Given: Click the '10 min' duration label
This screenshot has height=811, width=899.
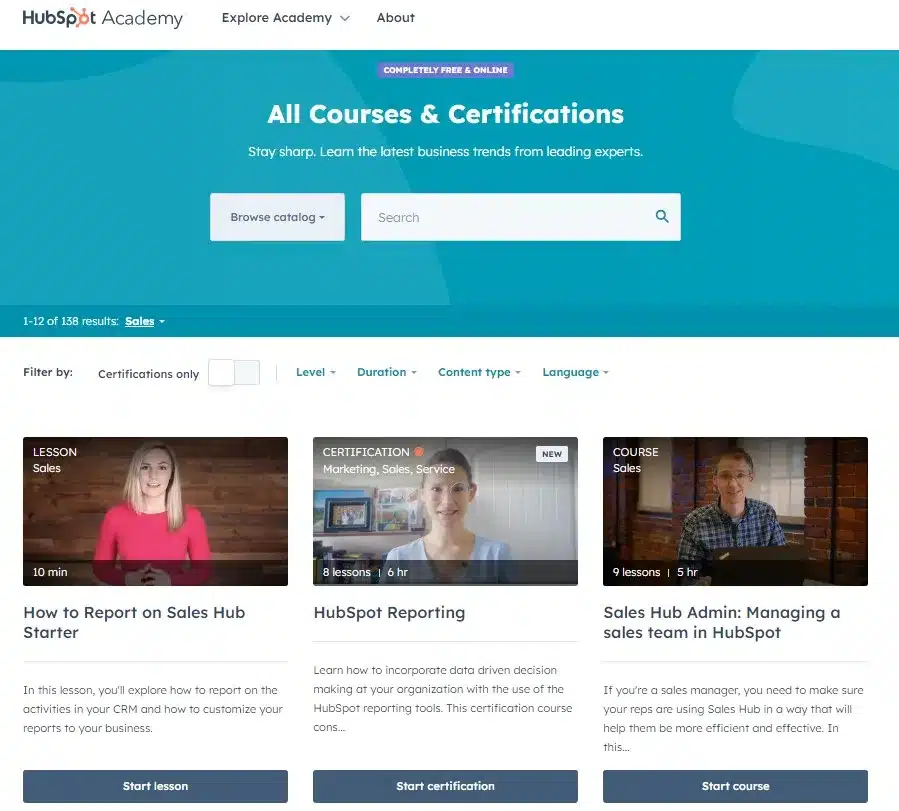Looking at the screenshot, I should (x=50, y=572).
